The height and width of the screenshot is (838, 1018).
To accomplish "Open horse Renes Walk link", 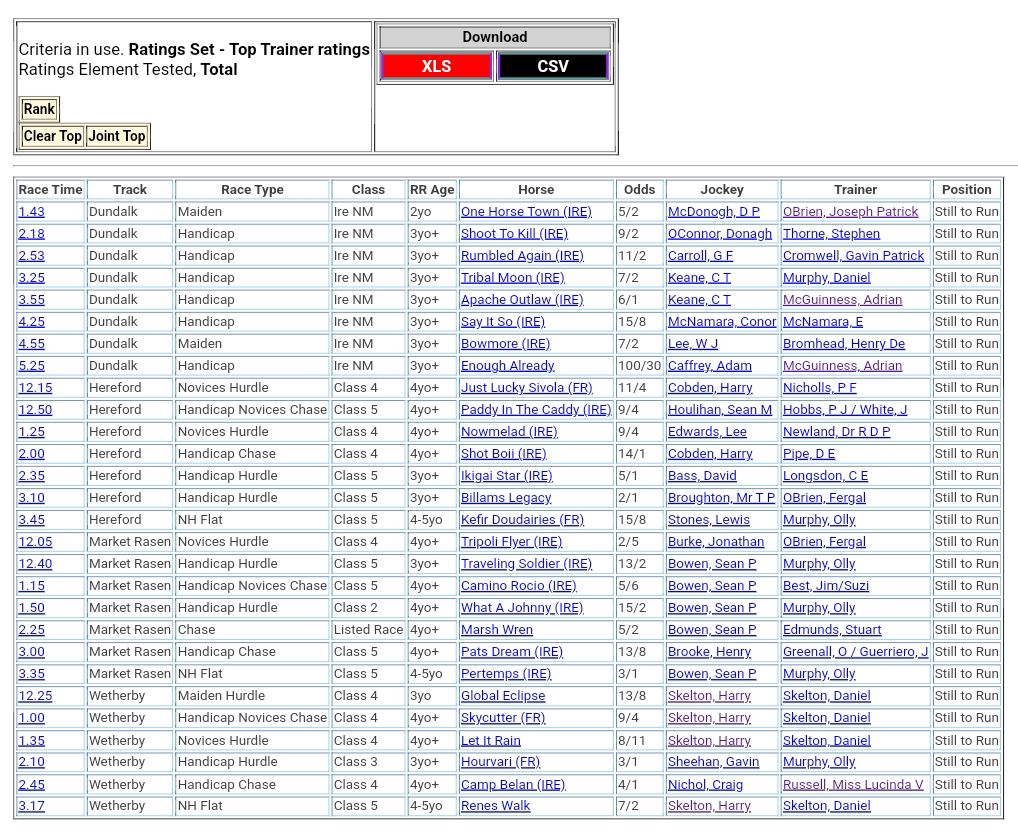I will pyautogui.click(x=495, y=806).
